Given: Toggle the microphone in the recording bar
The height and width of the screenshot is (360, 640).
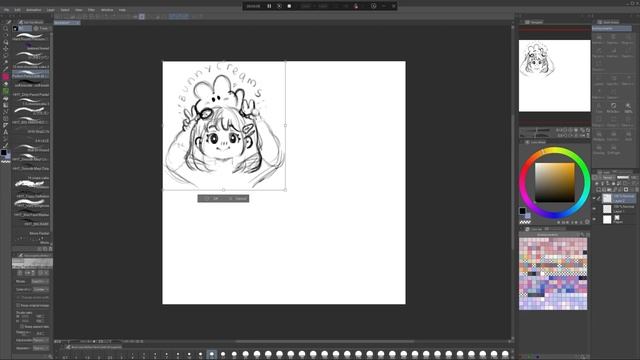Looking at the screenshot, I should (x=356, y=6).
